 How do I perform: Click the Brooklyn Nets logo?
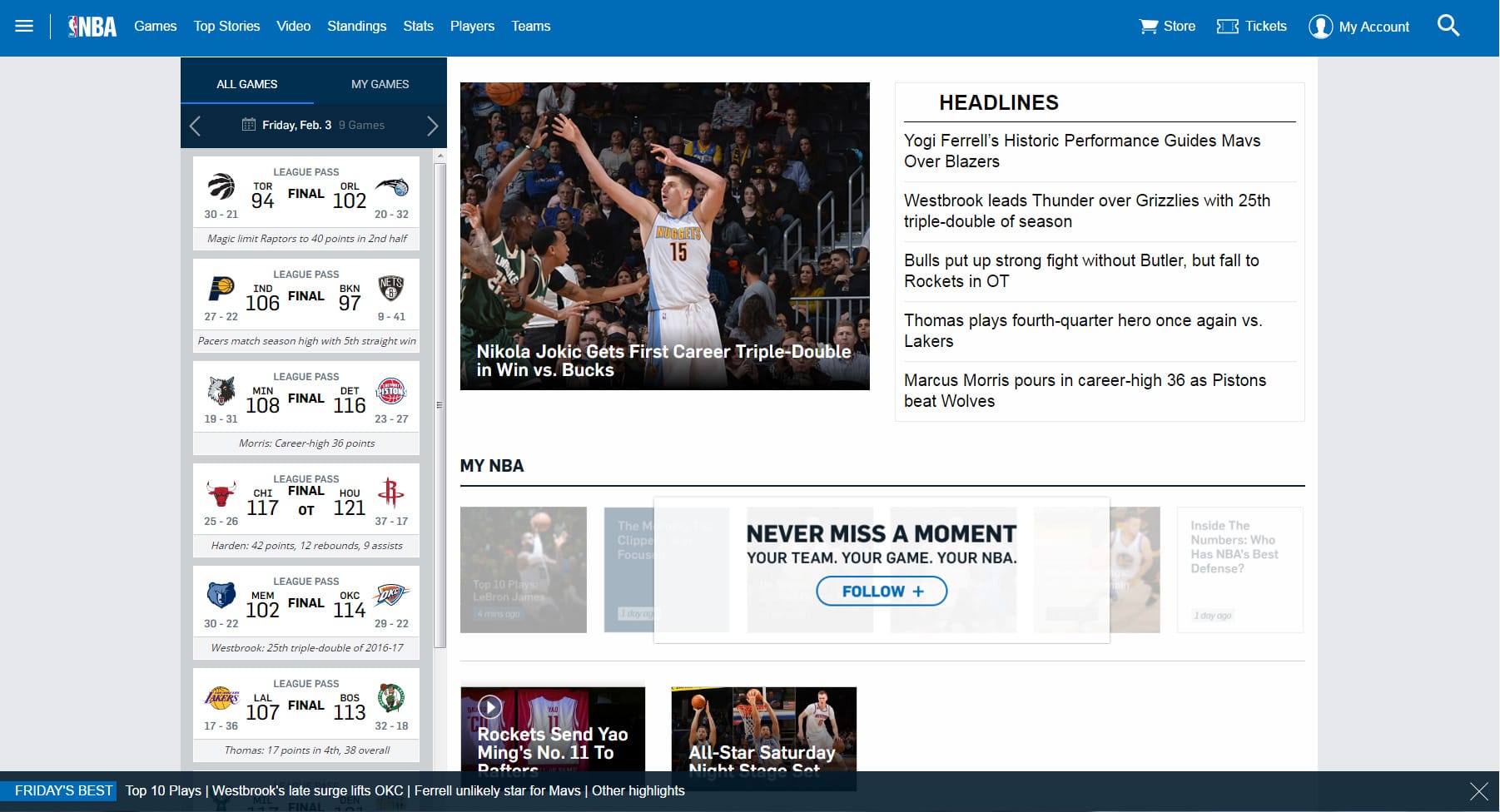click(391, 289)
